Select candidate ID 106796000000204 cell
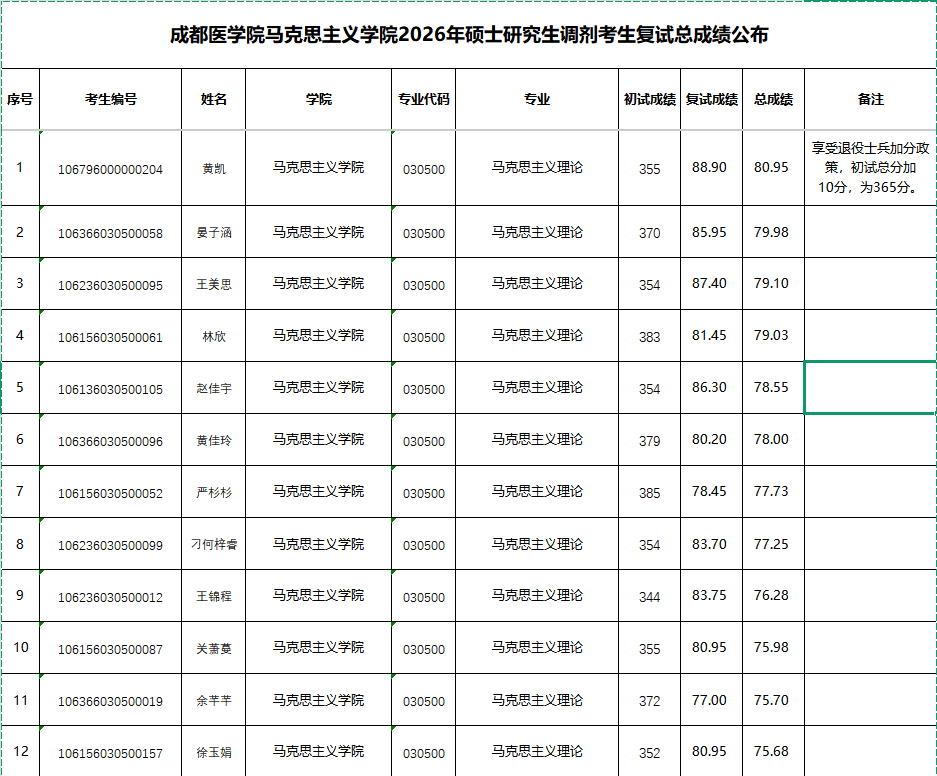The height and width of the screenshot is (776, 937). 110,169
